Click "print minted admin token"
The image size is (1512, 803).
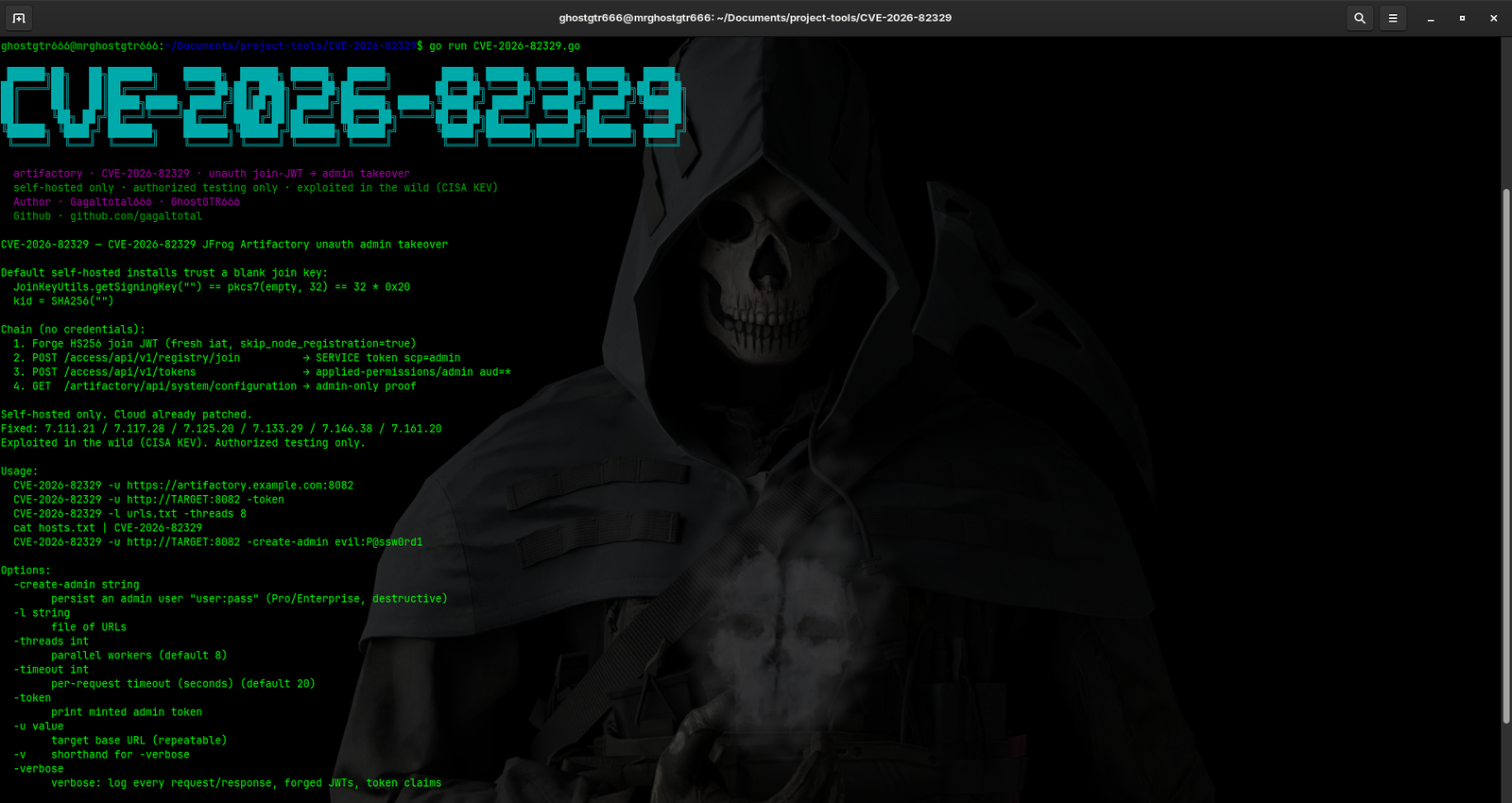(127, 712)
